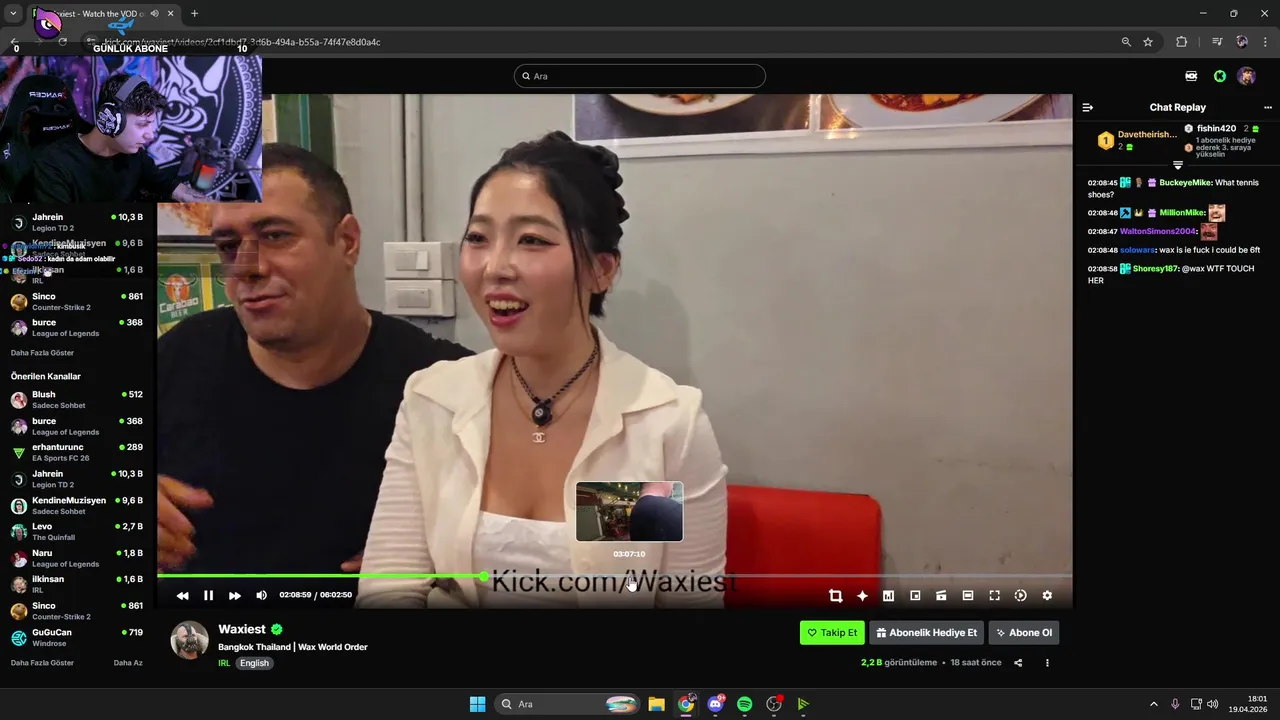Open the GuGuCan channel in the sidebar
The height and width of the screenshot is (720, 1280).
(78, 638)
